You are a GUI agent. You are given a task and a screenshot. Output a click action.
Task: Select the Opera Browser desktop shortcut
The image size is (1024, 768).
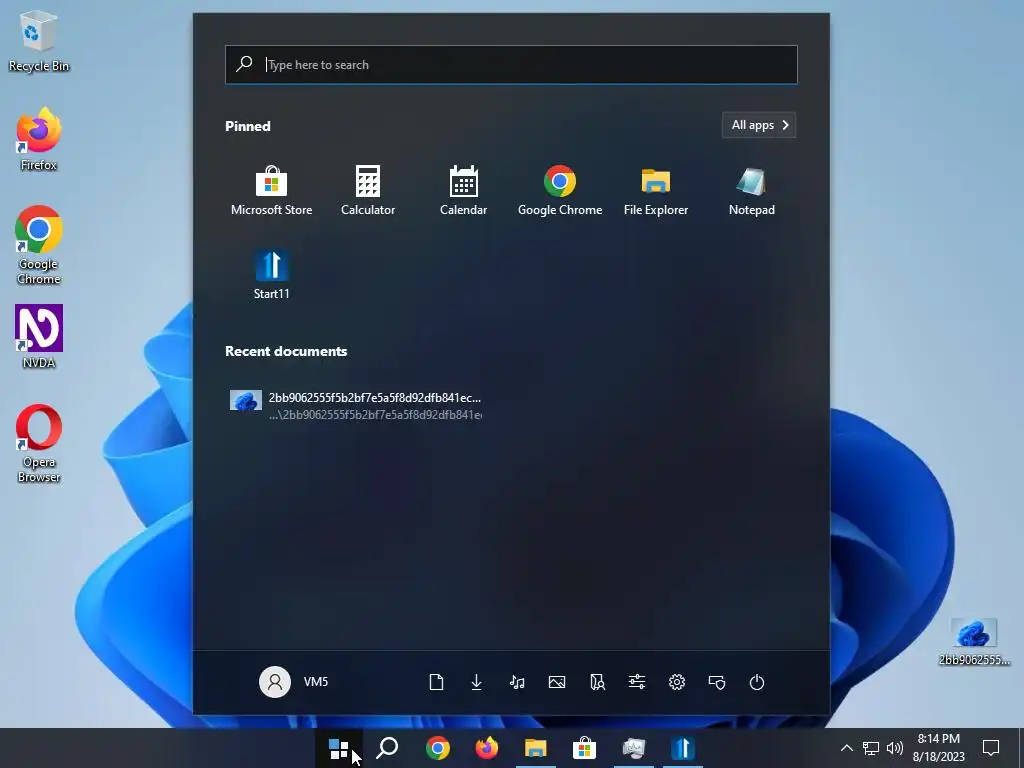pyautogui.click(x=39, y=444)
